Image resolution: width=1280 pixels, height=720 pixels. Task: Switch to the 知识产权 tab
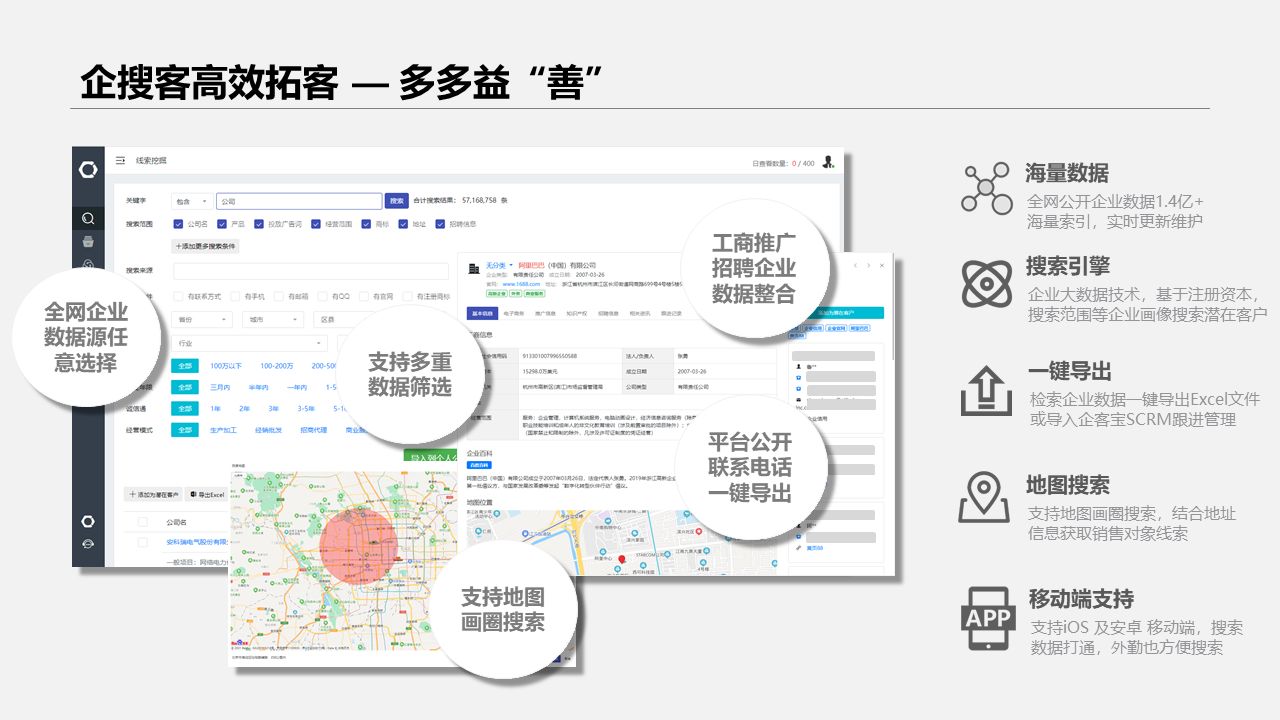coord(577,313)
